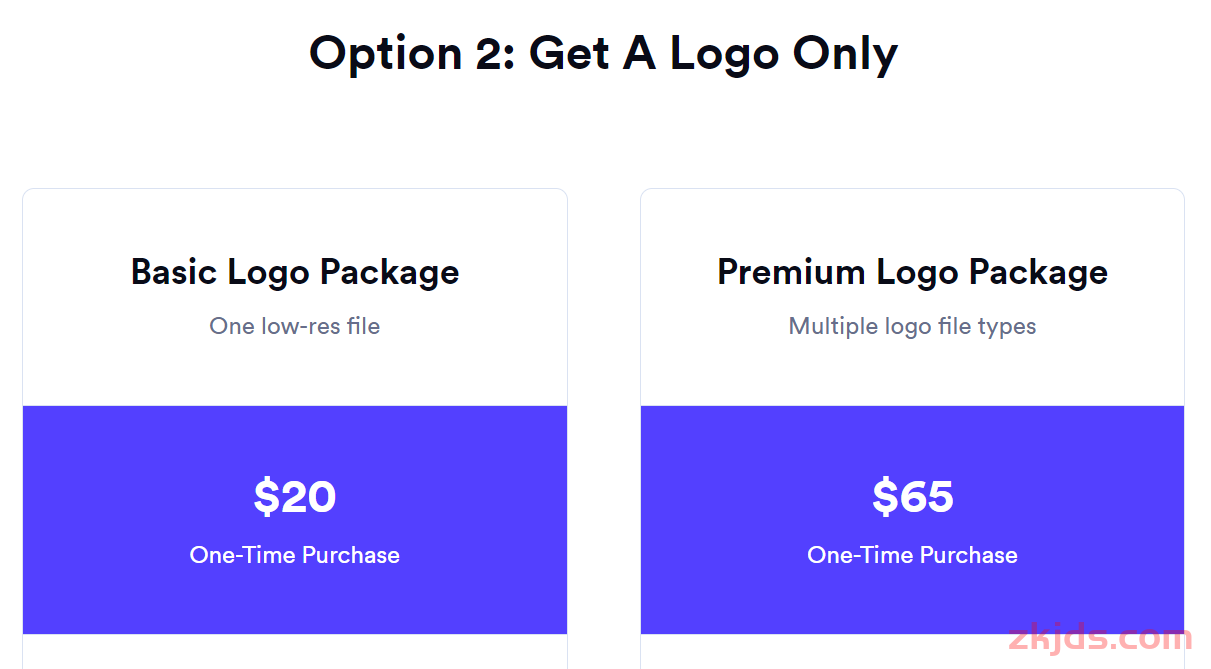Choose the $65 price
The image size is (1211, 669).
[x=913, y=496]
